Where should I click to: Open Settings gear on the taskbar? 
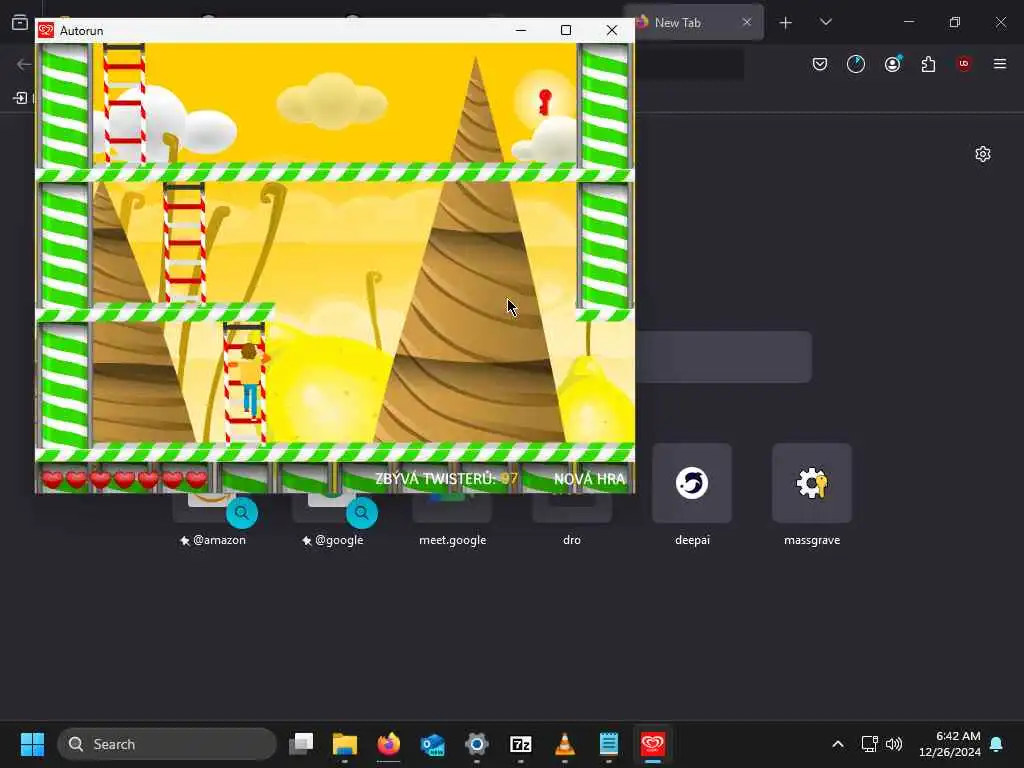click(477, 744)
